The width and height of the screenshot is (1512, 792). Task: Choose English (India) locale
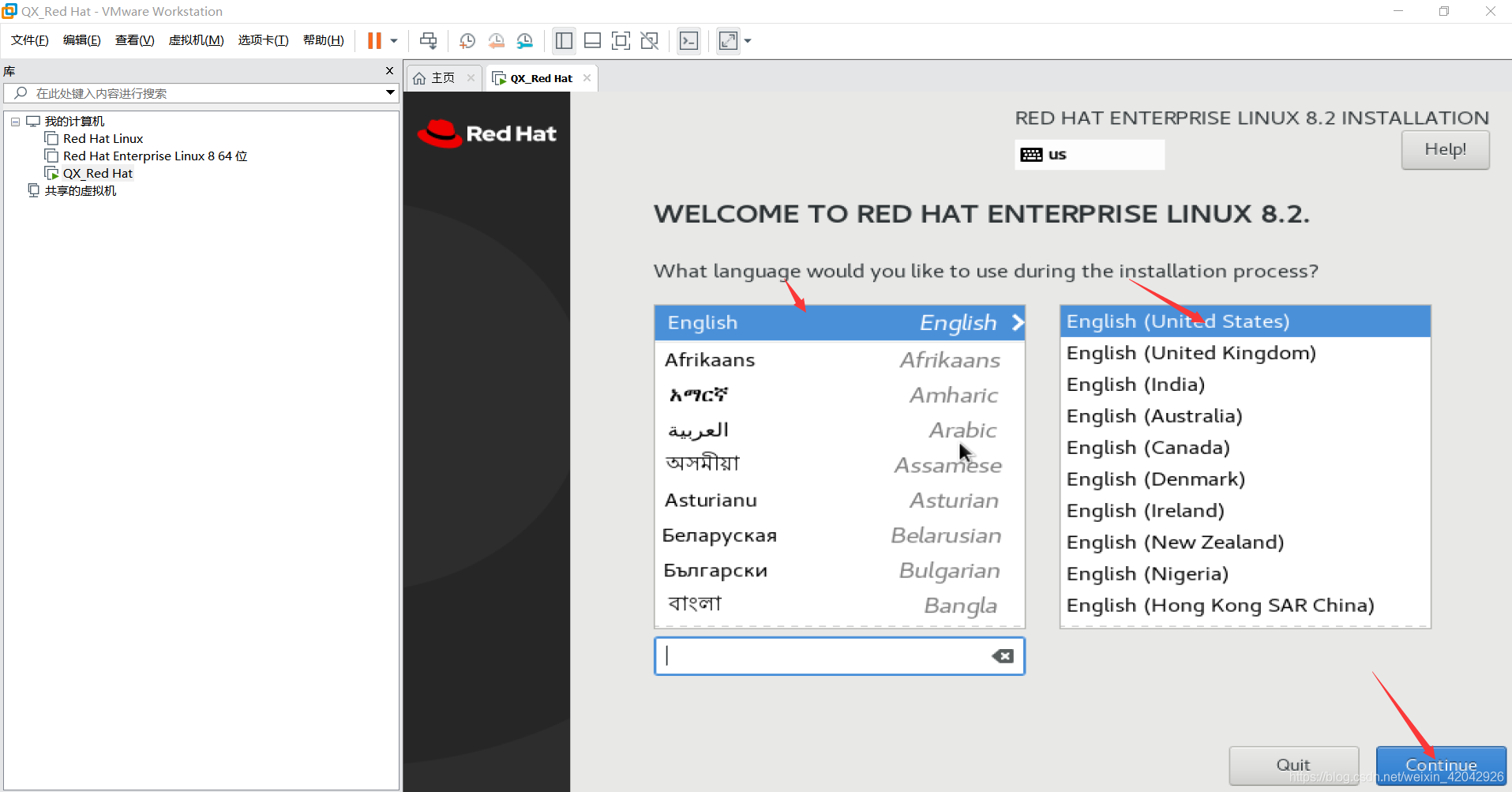click(1245, 385)
